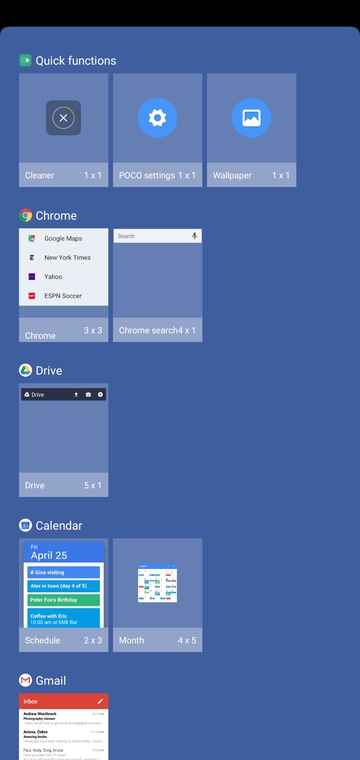Viewport: 360px width, 760px height.
Task: Choose the Month 4 x 5 widget label
Action: click(157, 640)
